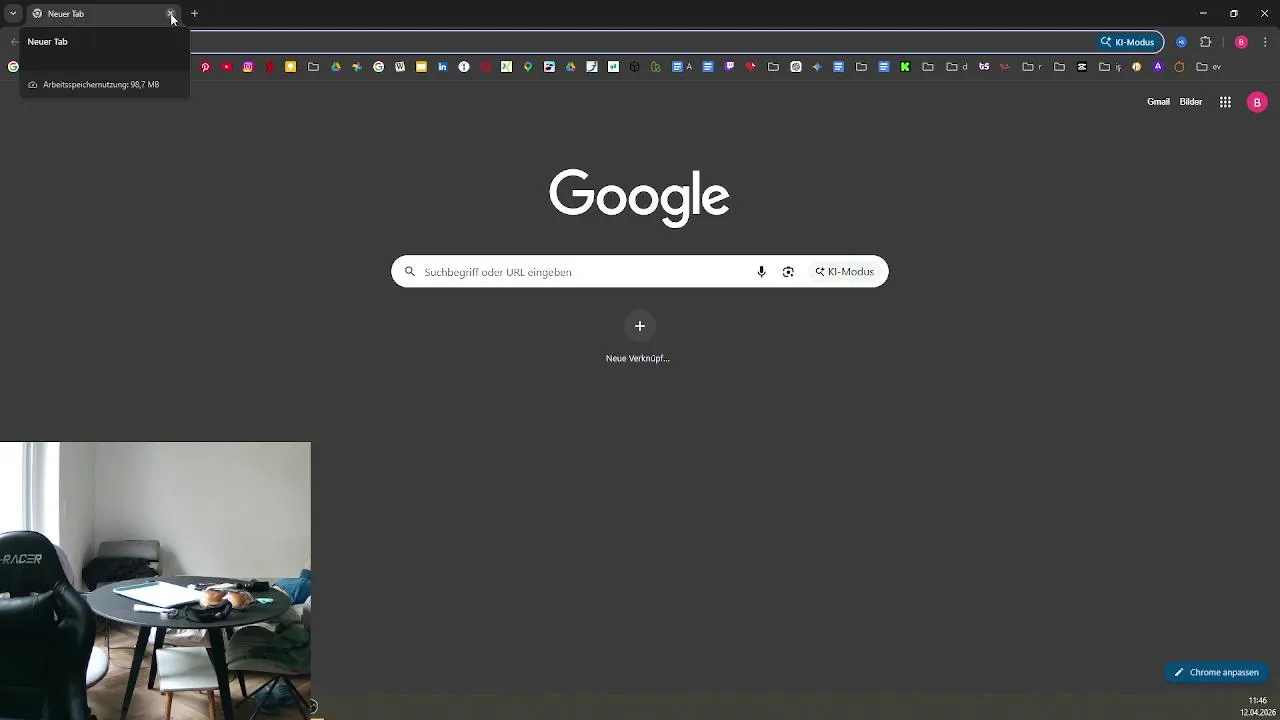
Task: Click the search magnifier icon in search box
Action: coord(409,272)
